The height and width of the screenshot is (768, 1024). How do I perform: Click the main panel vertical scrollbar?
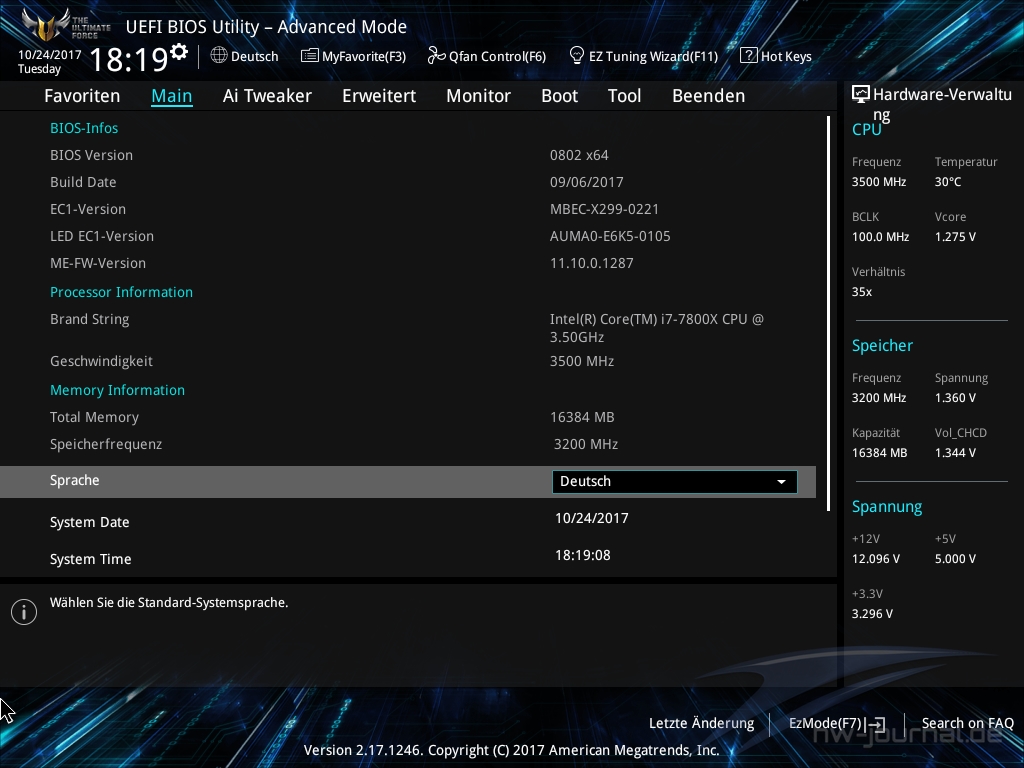pos(828,313)
